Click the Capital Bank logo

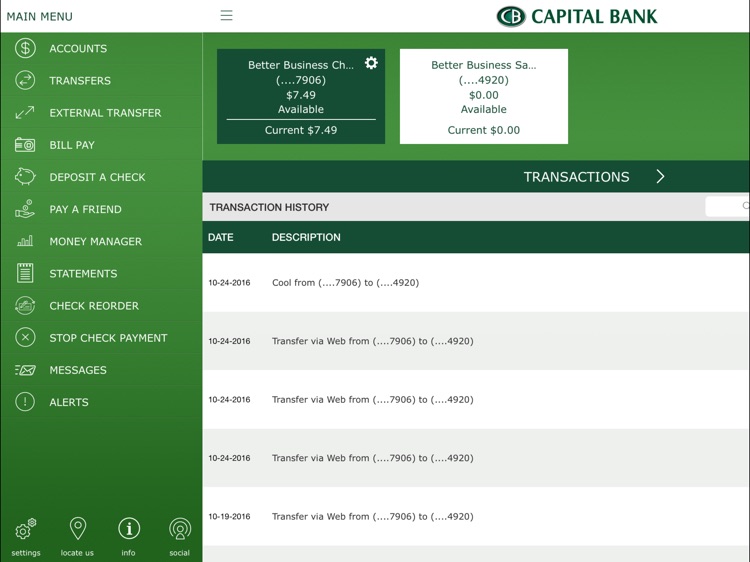tap(577, 16)
